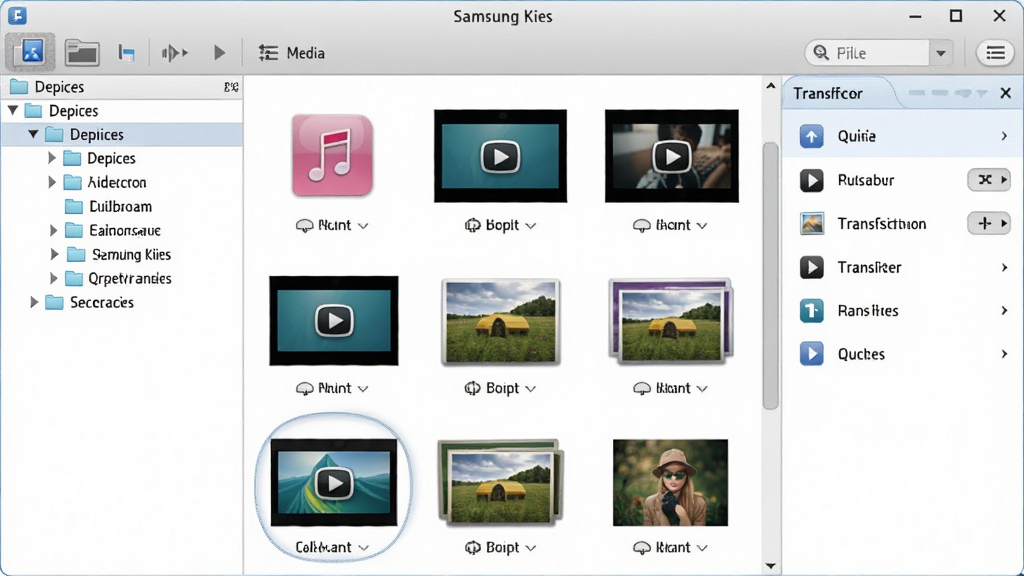Open the circled Colbkant video thumbnail
Image resolution: width=1024 pixels, height=576 pixels.
point(334,483)
